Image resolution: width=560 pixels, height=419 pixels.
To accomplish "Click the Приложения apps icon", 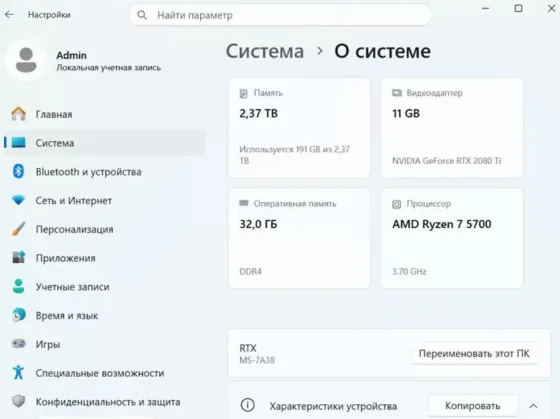I will 18,257.
